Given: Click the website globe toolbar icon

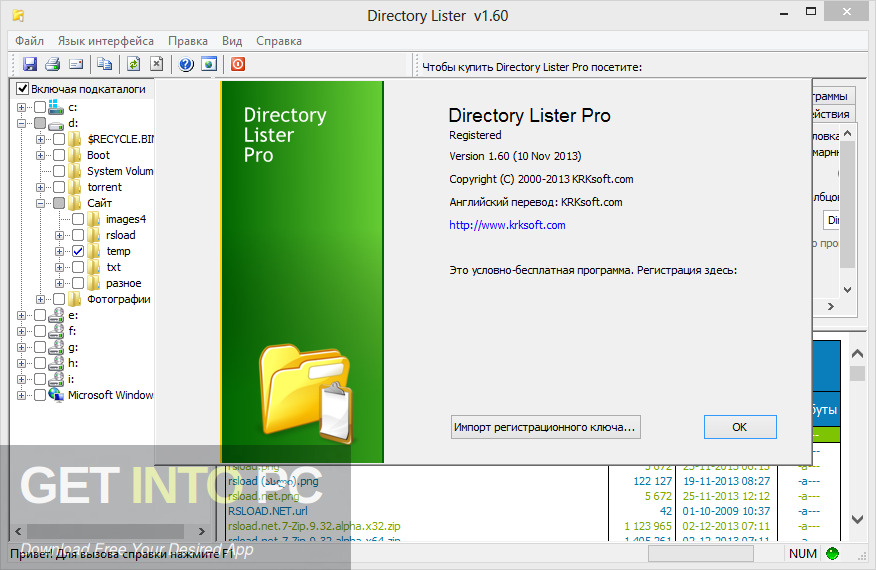Looking at the screenshot, I should (210, 64).
